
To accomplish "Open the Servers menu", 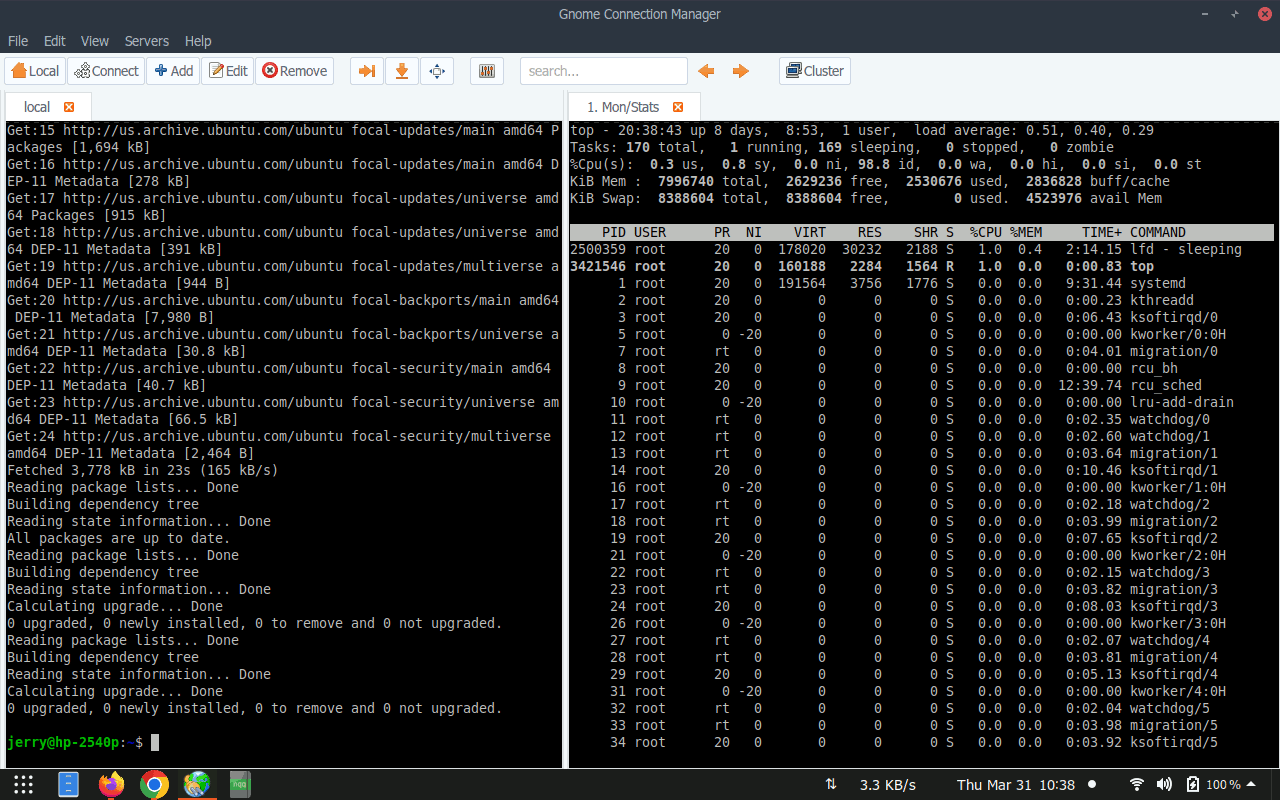I will coord(147,41).
